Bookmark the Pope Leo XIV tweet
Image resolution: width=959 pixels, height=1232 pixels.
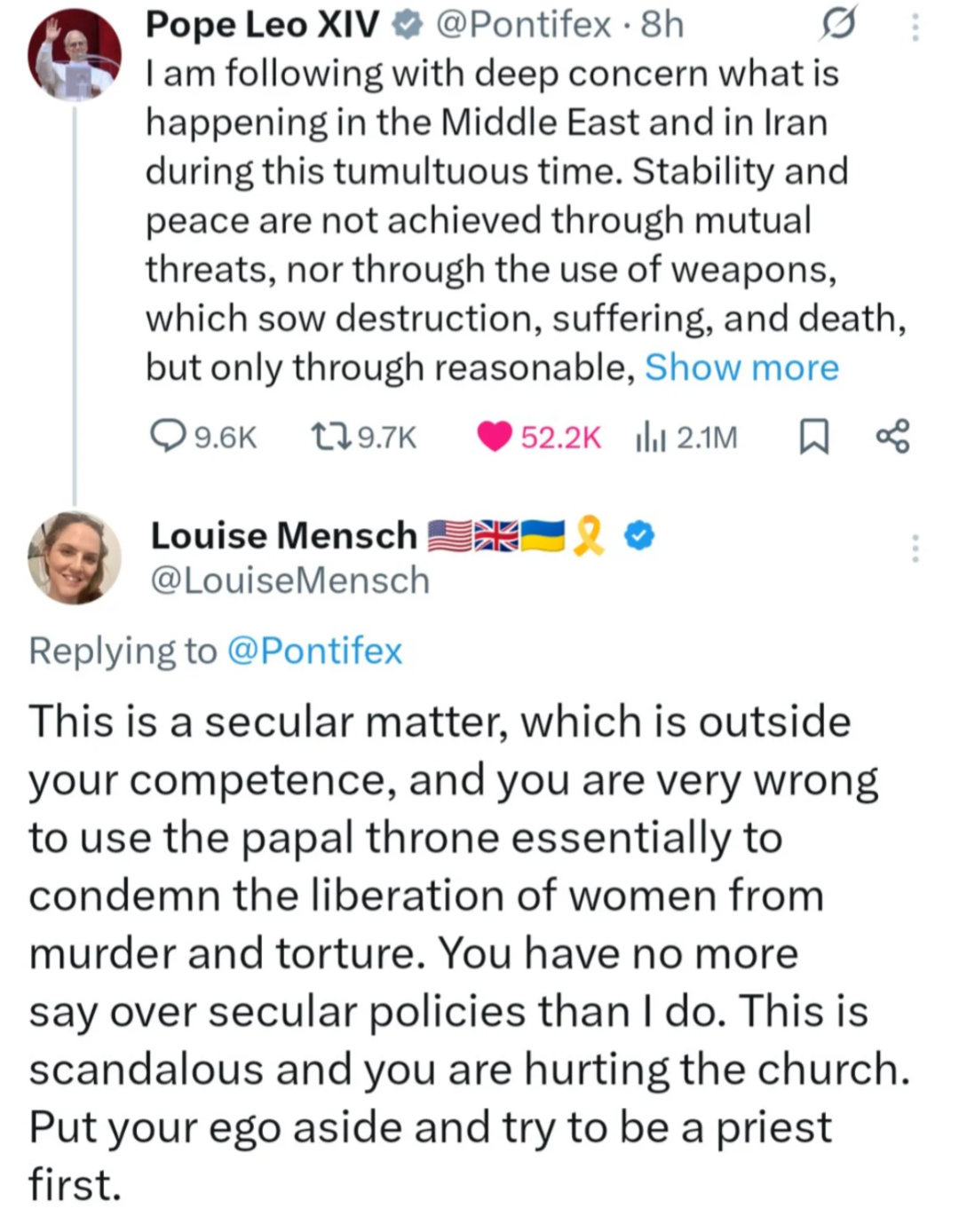[x=813, y=437]
